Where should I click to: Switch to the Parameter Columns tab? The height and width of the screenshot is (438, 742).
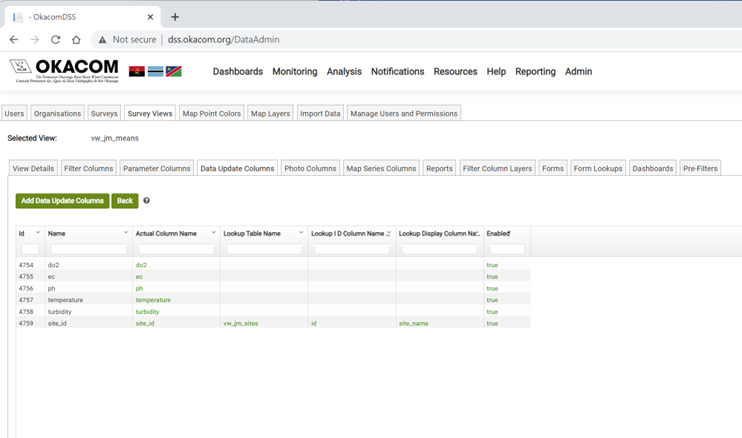157,168
